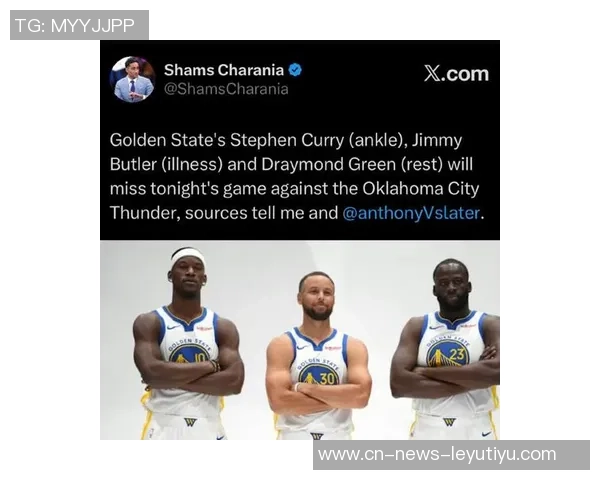Image resolution: width=600 pixels, height=480 pixels.
Task: Click the number 10 jersey logo
Action: click(x=189, y=354)
